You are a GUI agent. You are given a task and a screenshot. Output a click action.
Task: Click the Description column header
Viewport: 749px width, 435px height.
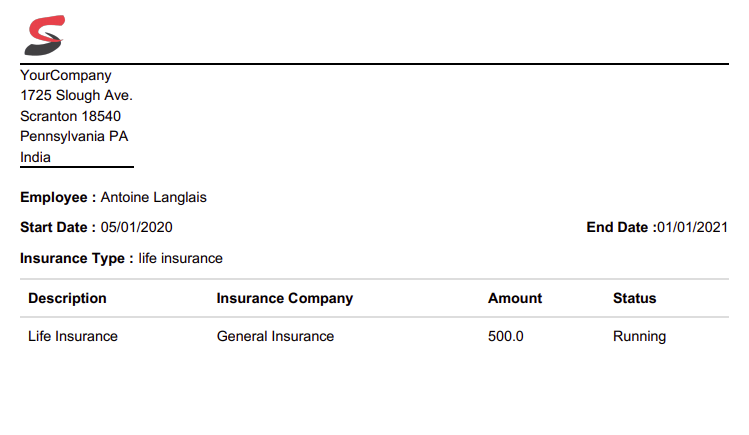point(67,298)
